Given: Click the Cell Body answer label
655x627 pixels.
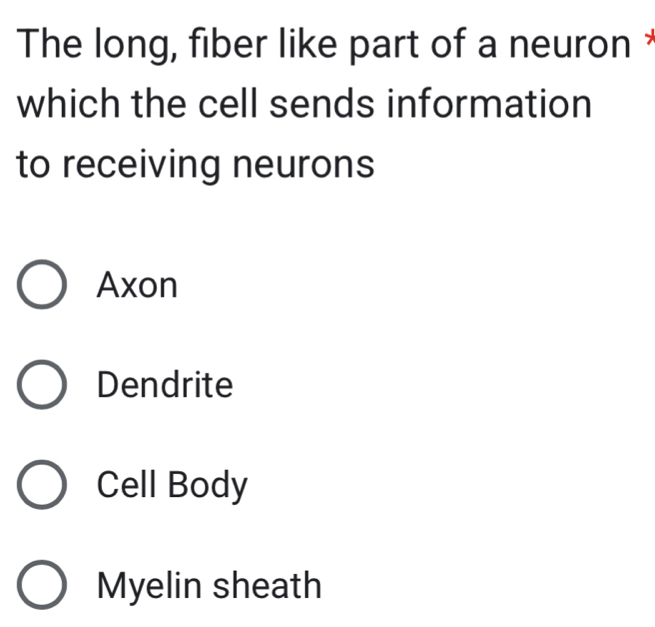Looking at the screenshot, I should [172, 485].
